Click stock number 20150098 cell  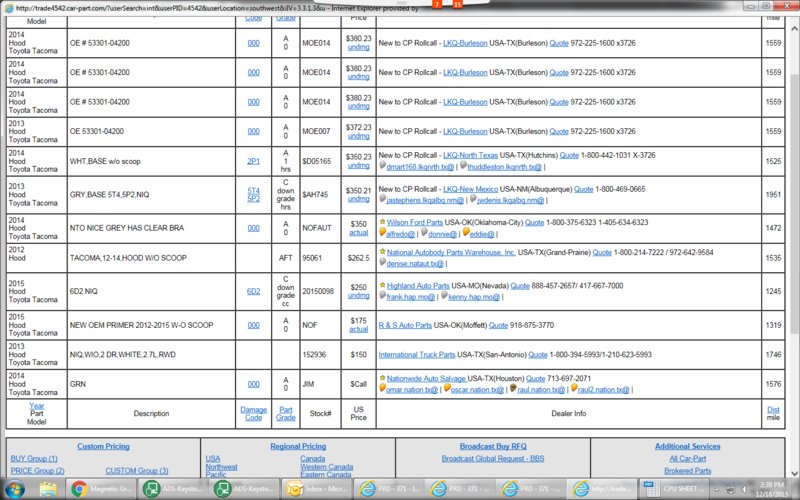point(318,291)
